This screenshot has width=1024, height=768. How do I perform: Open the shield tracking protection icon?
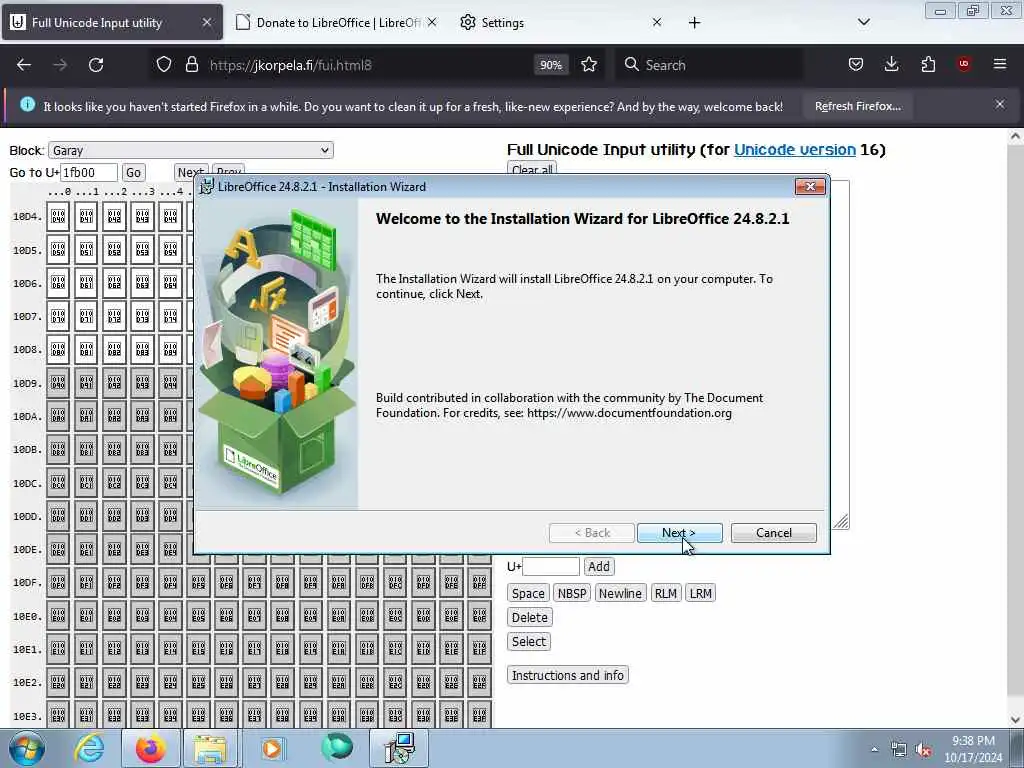click(164, 65)
